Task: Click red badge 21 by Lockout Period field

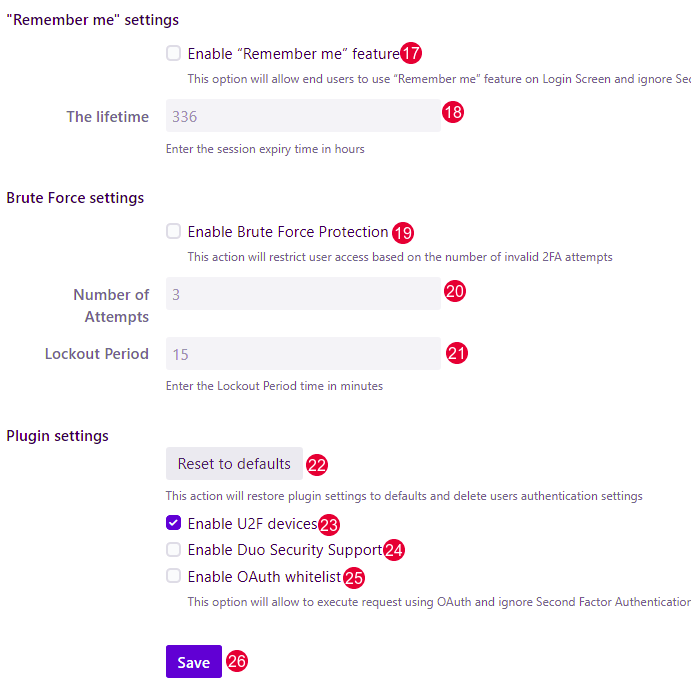Action: click(457, 353)
